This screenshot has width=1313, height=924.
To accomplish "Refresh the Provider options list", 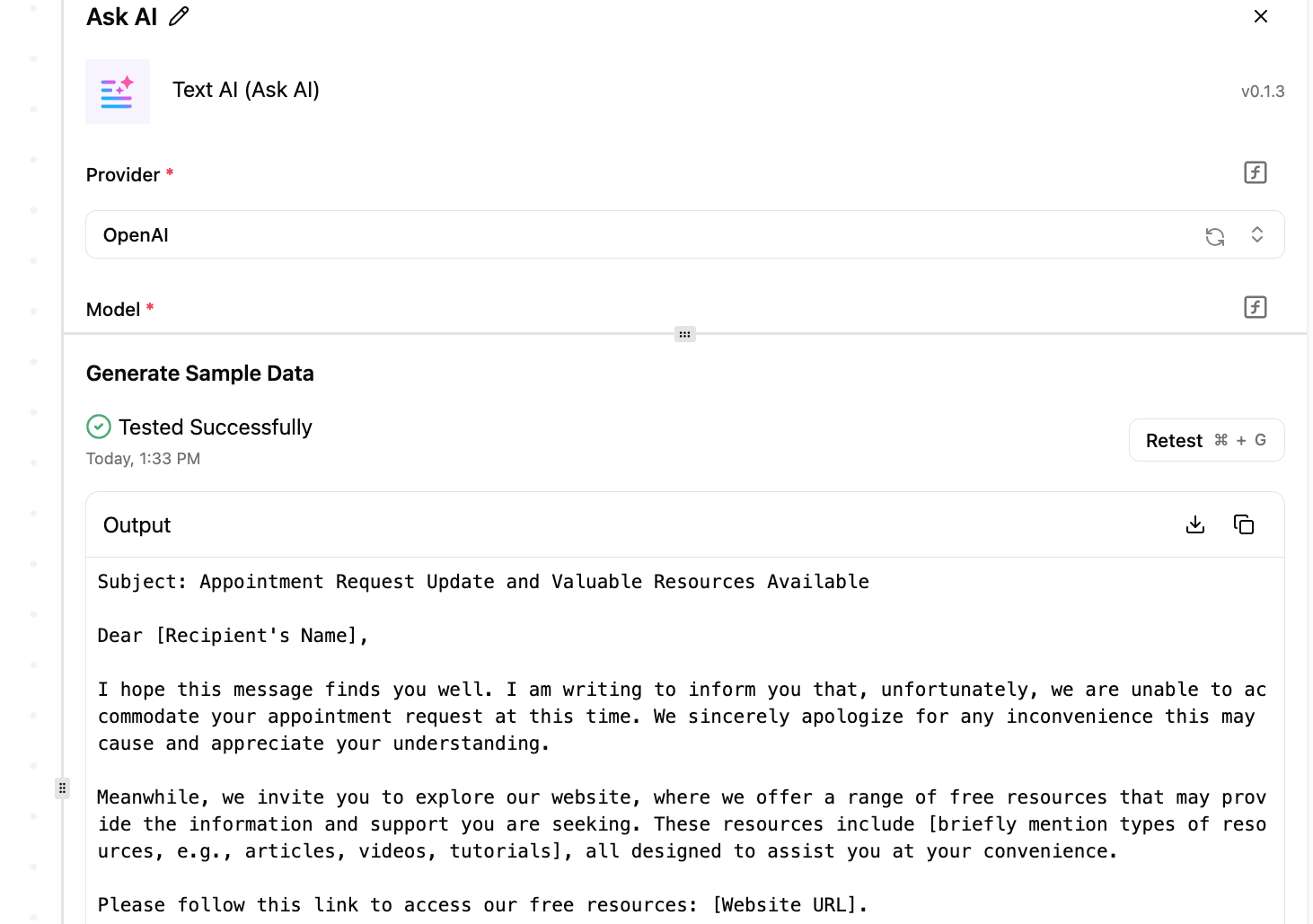I will [x=1215, y=236].
